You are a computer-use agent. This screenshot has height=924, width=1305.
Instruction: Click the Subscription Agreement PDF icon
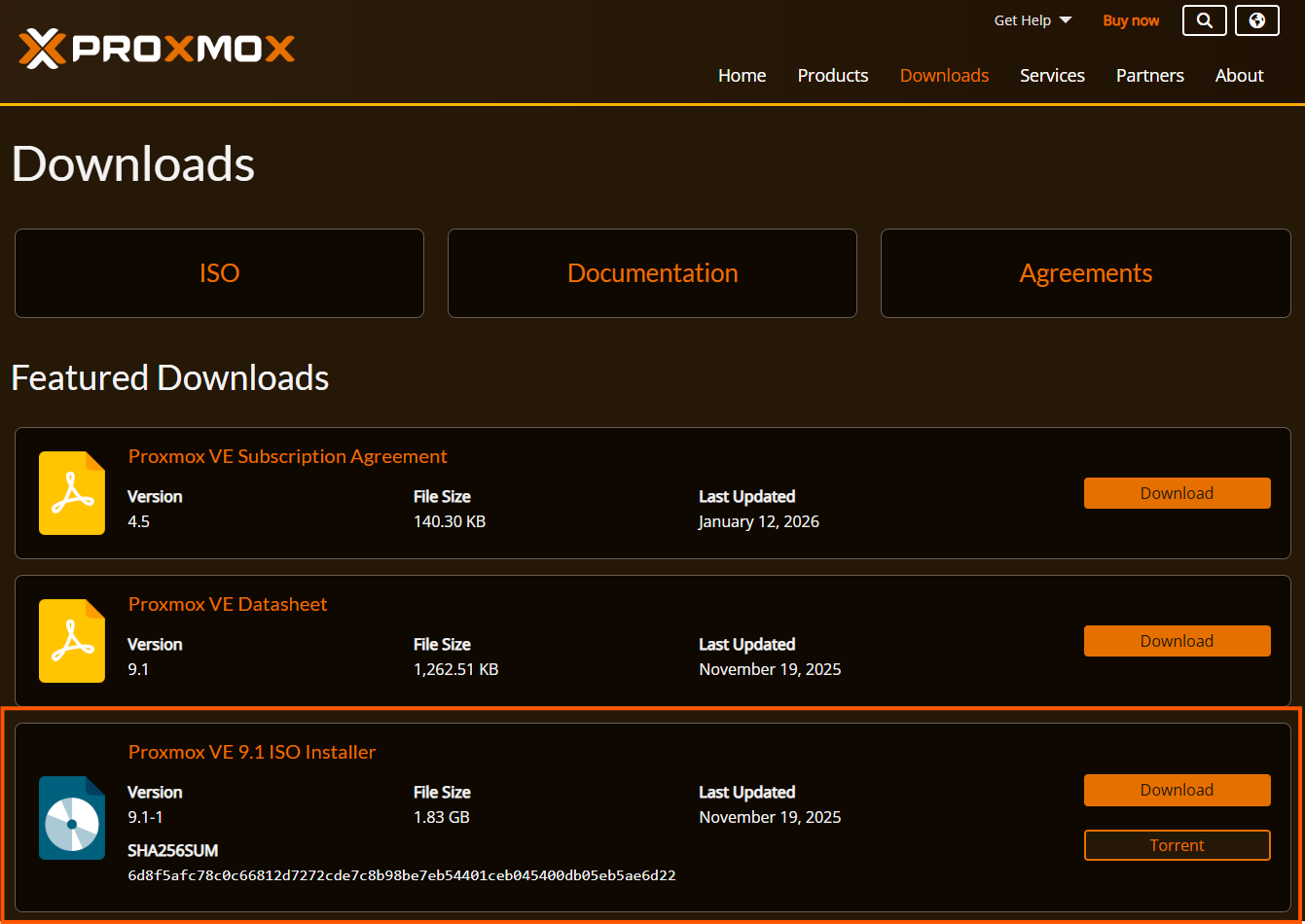tap(72, 493)
